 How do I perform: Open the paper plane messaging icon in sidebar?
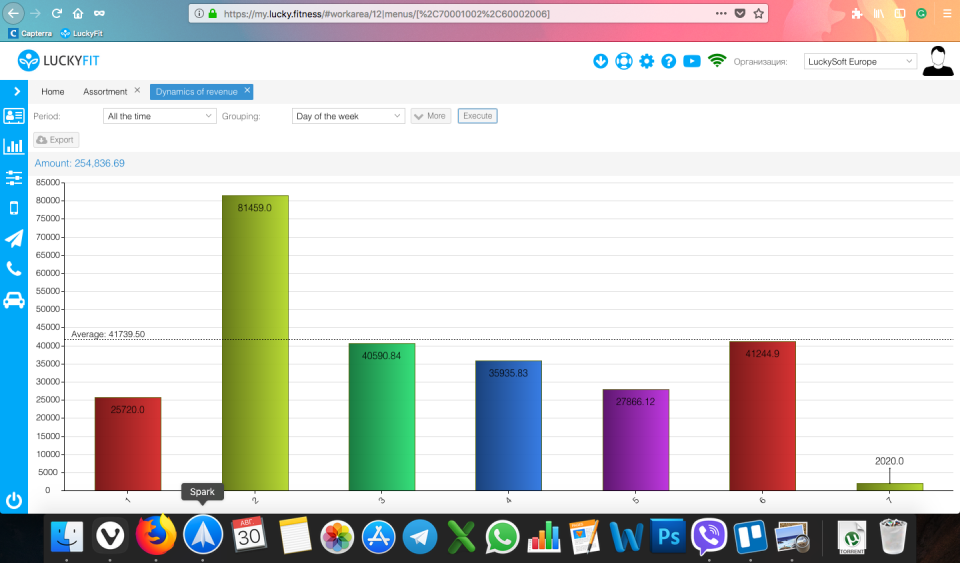coord(13,238)
